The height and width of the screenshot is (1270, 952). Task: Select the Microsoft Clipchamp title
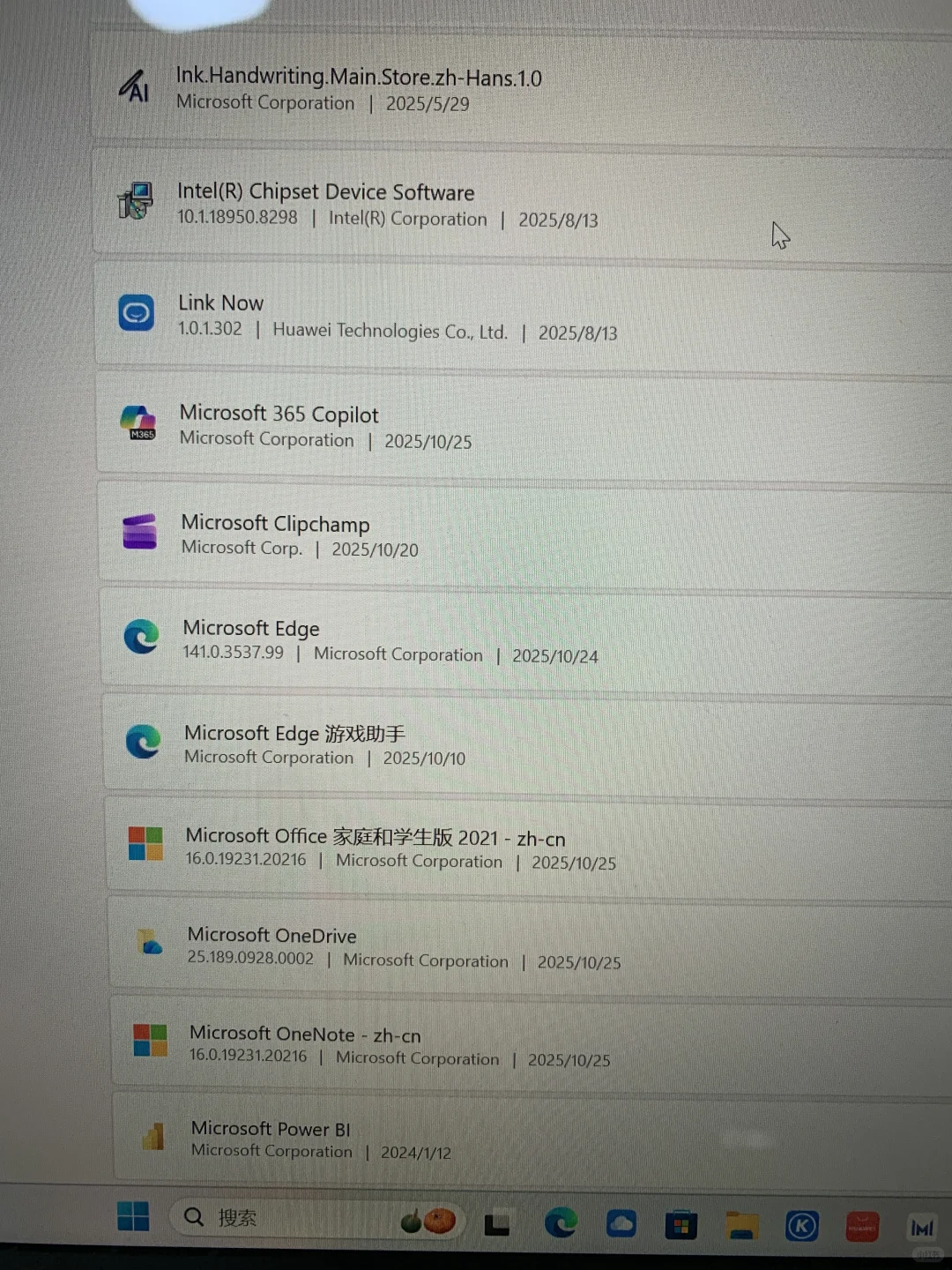(x=275, y=523)
